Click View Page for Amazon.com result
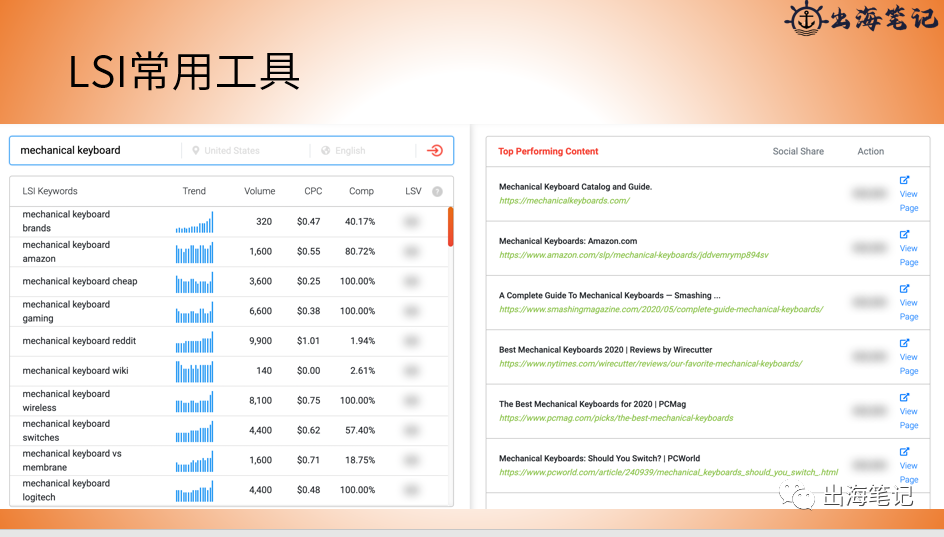 point(908,255)
